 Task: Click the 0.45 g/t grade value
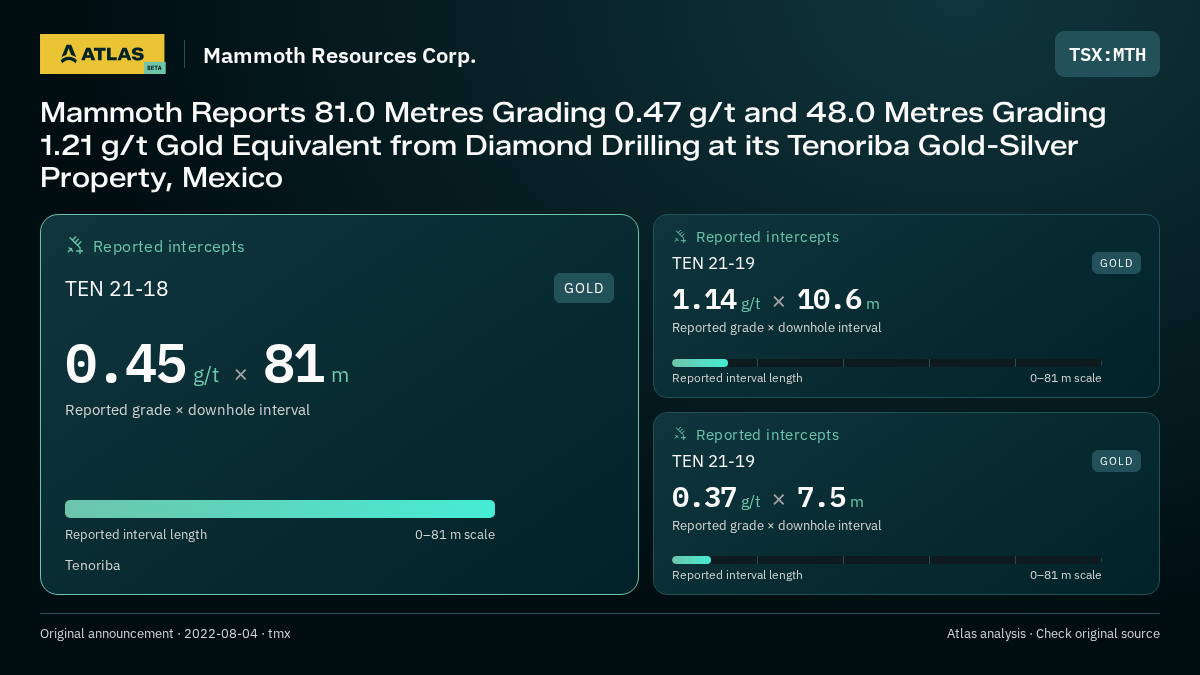click(x=142, y=365)
